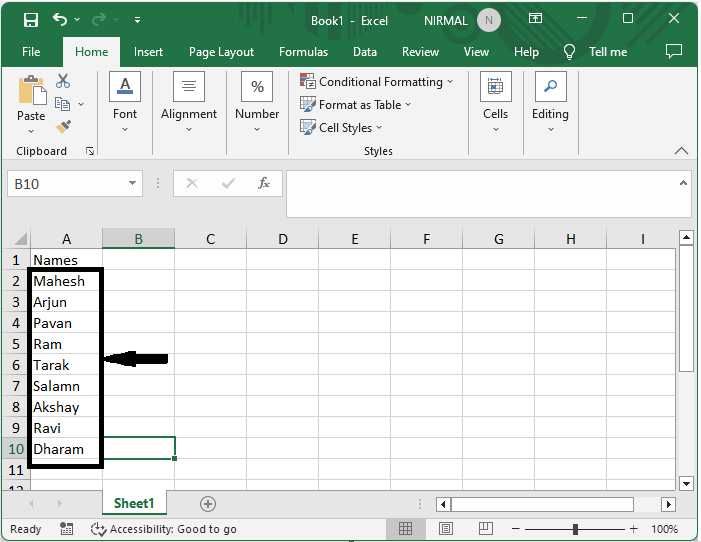Open the Page Layout tab

(x=221, y=52)
